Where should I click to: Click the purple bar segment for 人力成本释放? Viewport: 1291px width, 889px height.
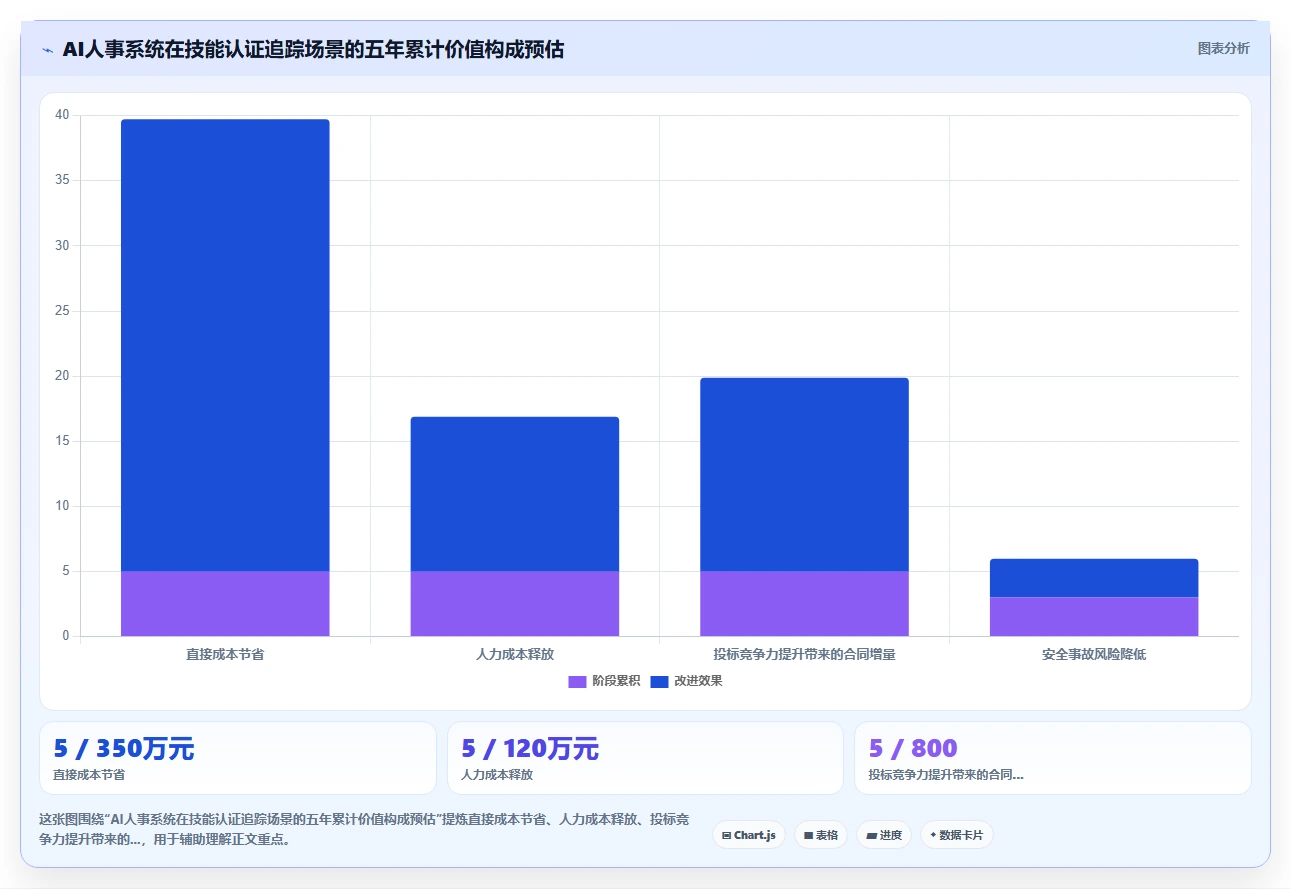[x=514, y=603]
